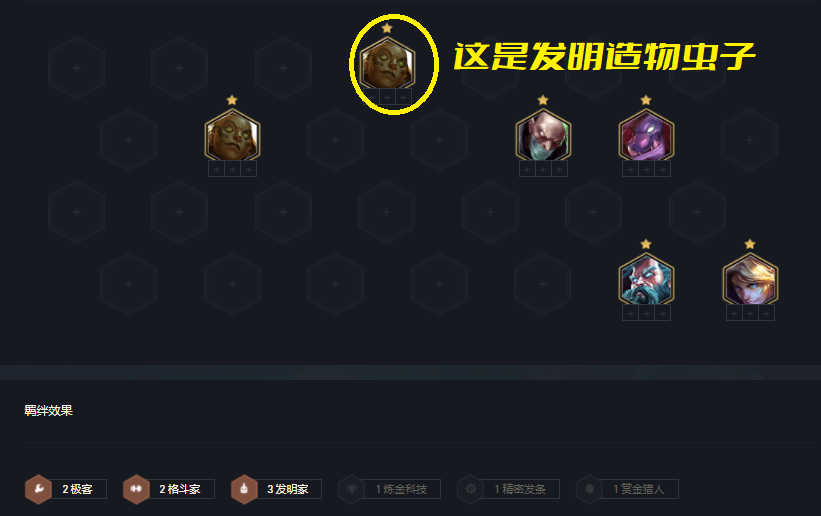Select the yellow-circled champion portrait
This screenshot has height=516, width=821.
[387, 65]
